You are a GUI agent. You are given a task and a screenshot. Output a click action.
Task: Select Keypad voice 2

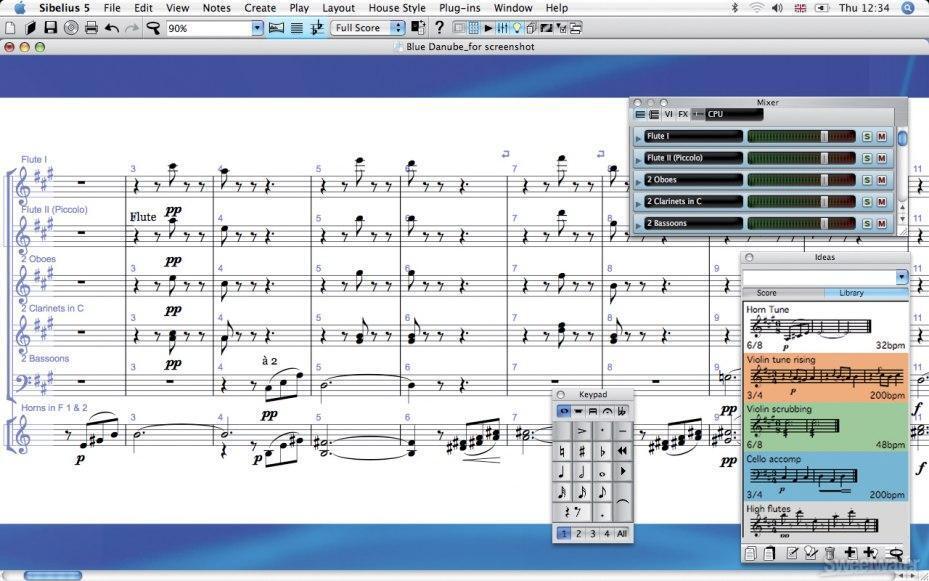pos(578,533)
